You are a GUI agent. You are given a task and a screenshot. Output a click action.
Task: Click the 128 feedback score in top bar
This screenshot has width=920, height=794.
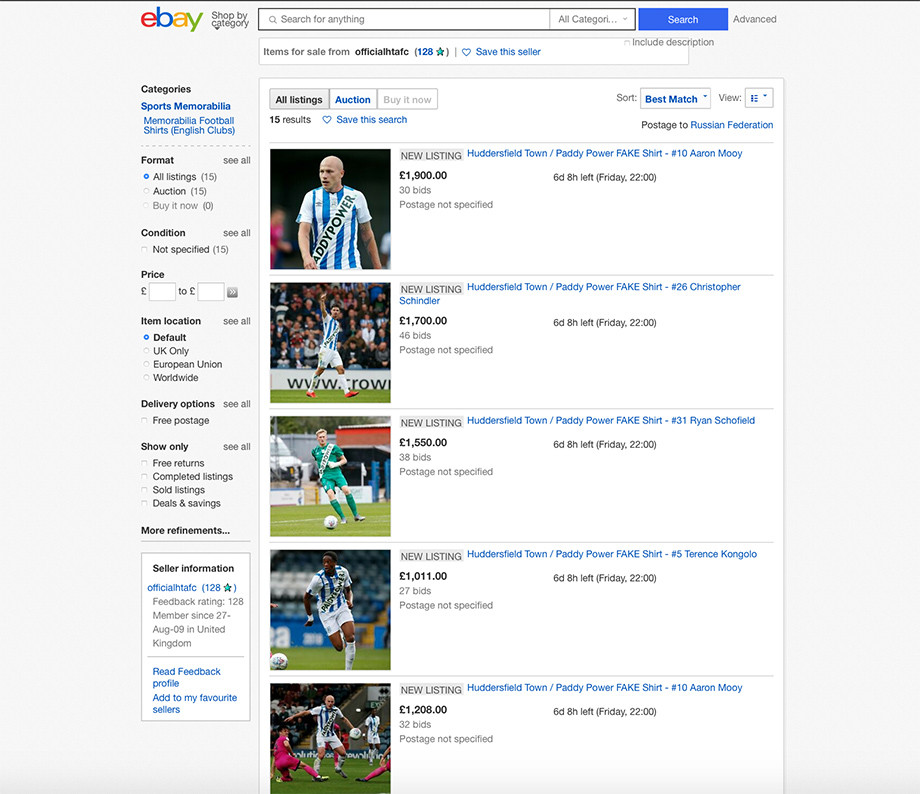[x=425, y=52]
